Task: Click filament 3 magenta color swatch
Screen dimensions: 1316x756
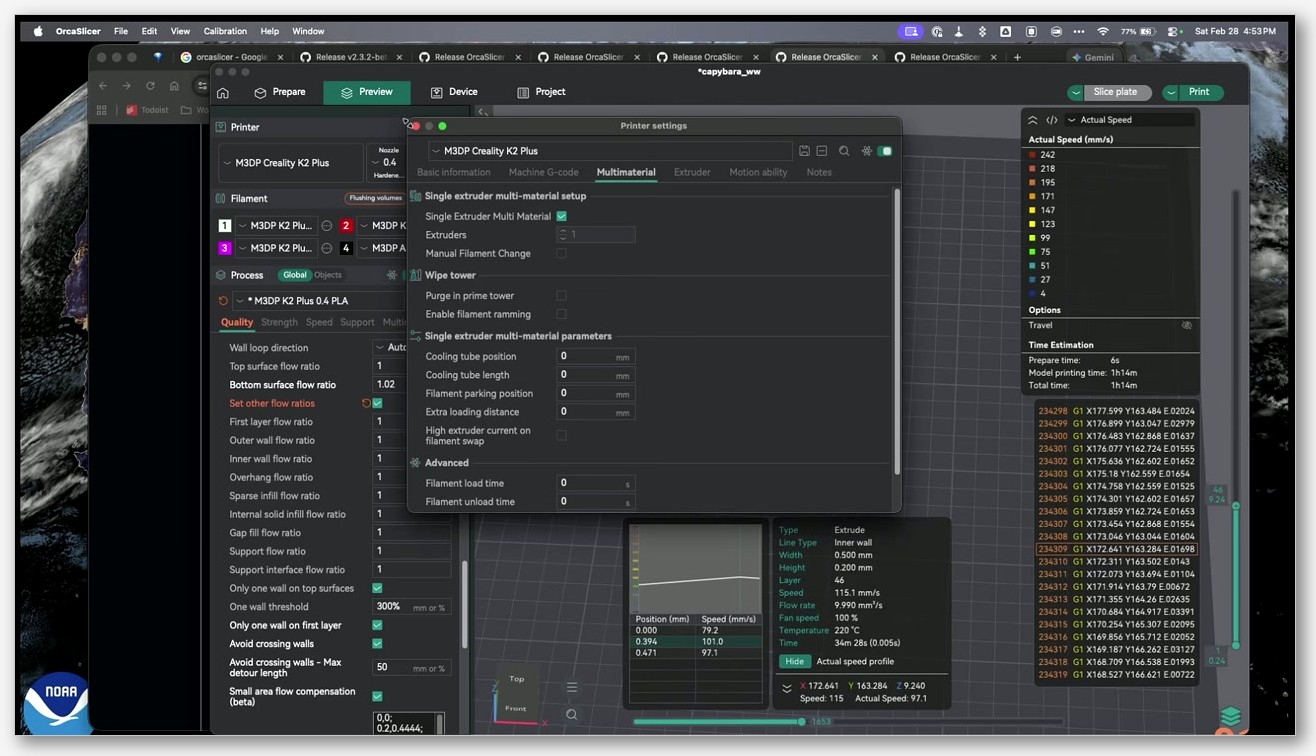Action: 225,248
